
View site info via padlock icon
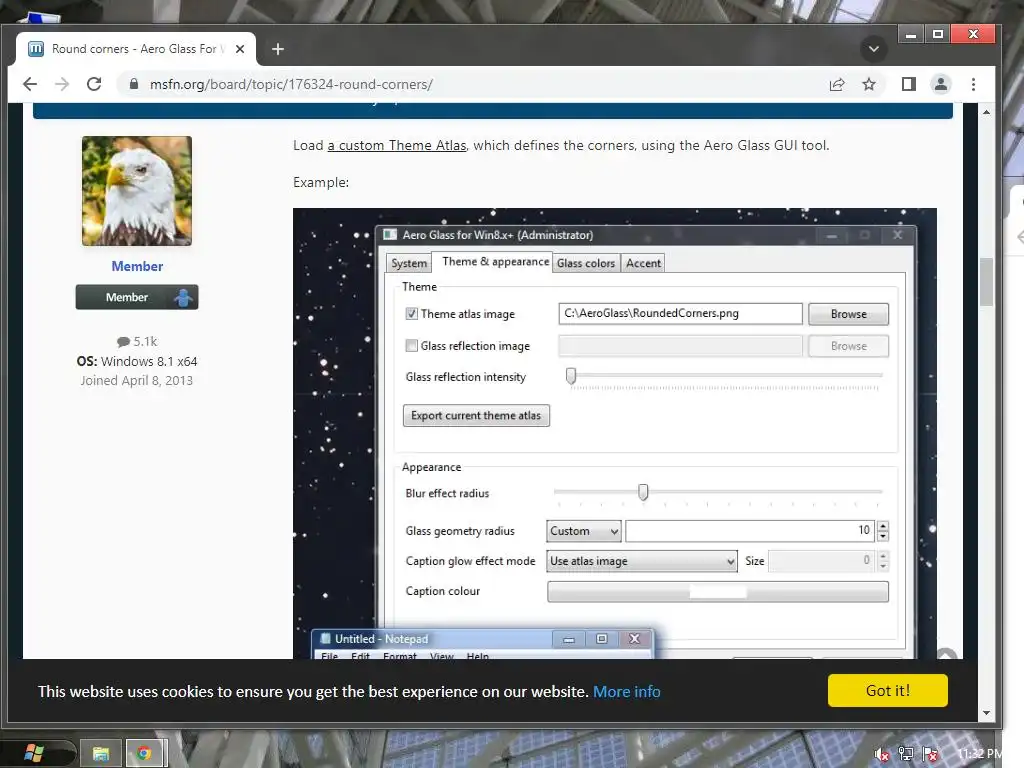[134, 84]
